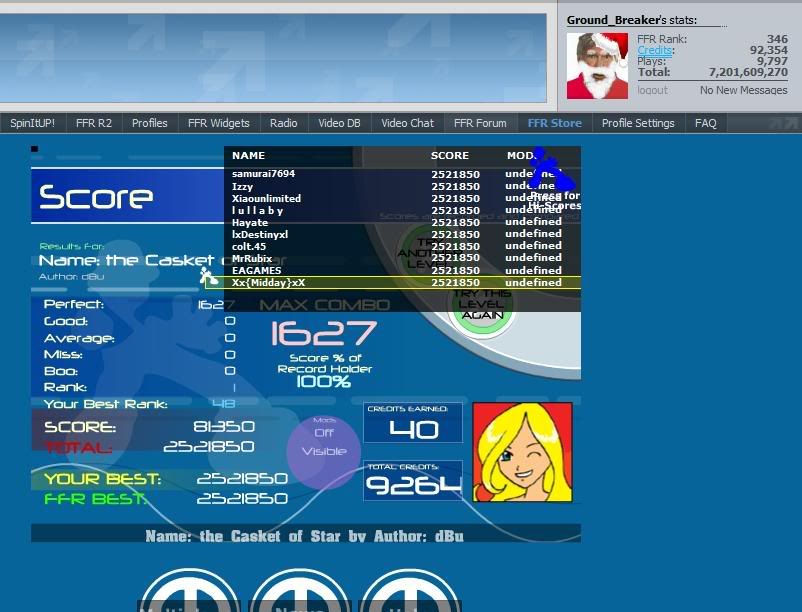Open the FAQ page
The image size is (802, 612).
pos(706,123)
